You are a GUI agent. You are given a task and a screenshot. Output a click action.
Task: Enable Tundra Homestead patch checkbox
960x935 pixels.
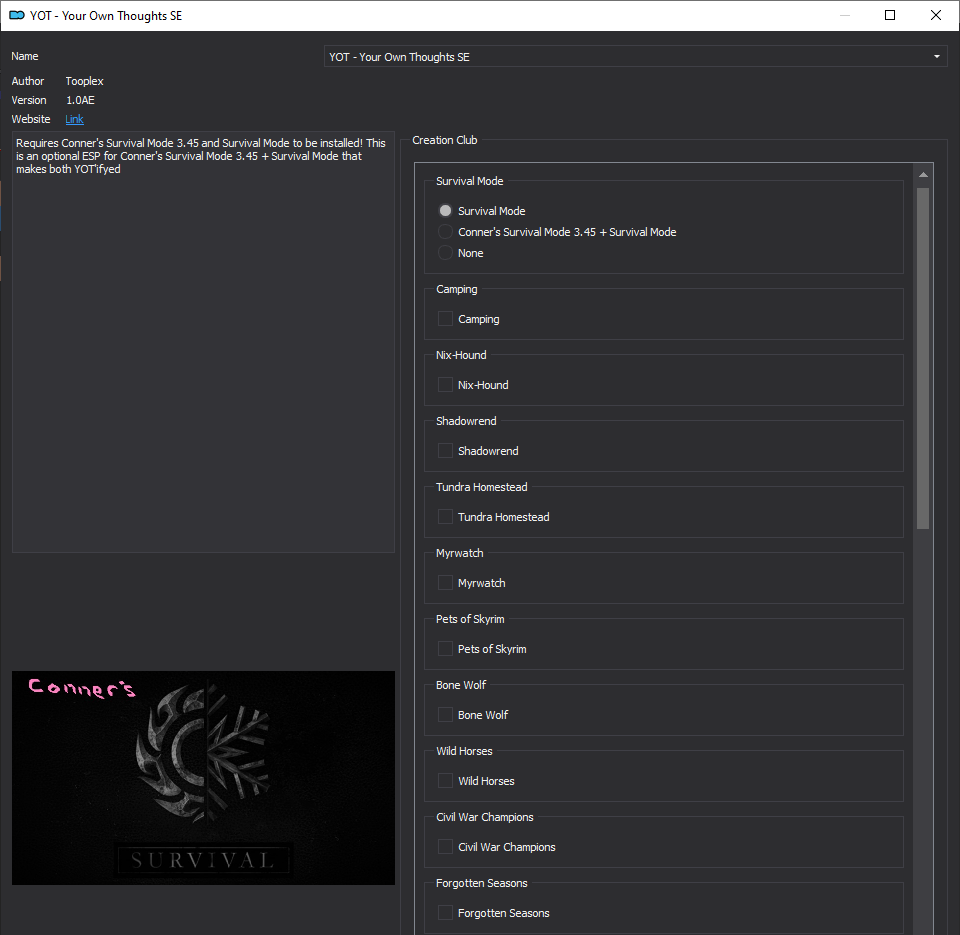[x=445, y=517]
